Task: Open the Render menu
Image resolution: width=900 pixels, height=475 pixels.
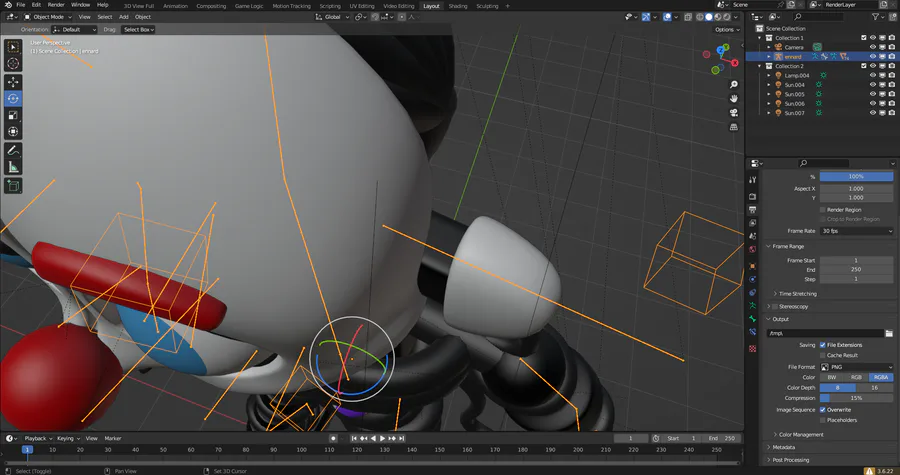Action: pos(56,5)
